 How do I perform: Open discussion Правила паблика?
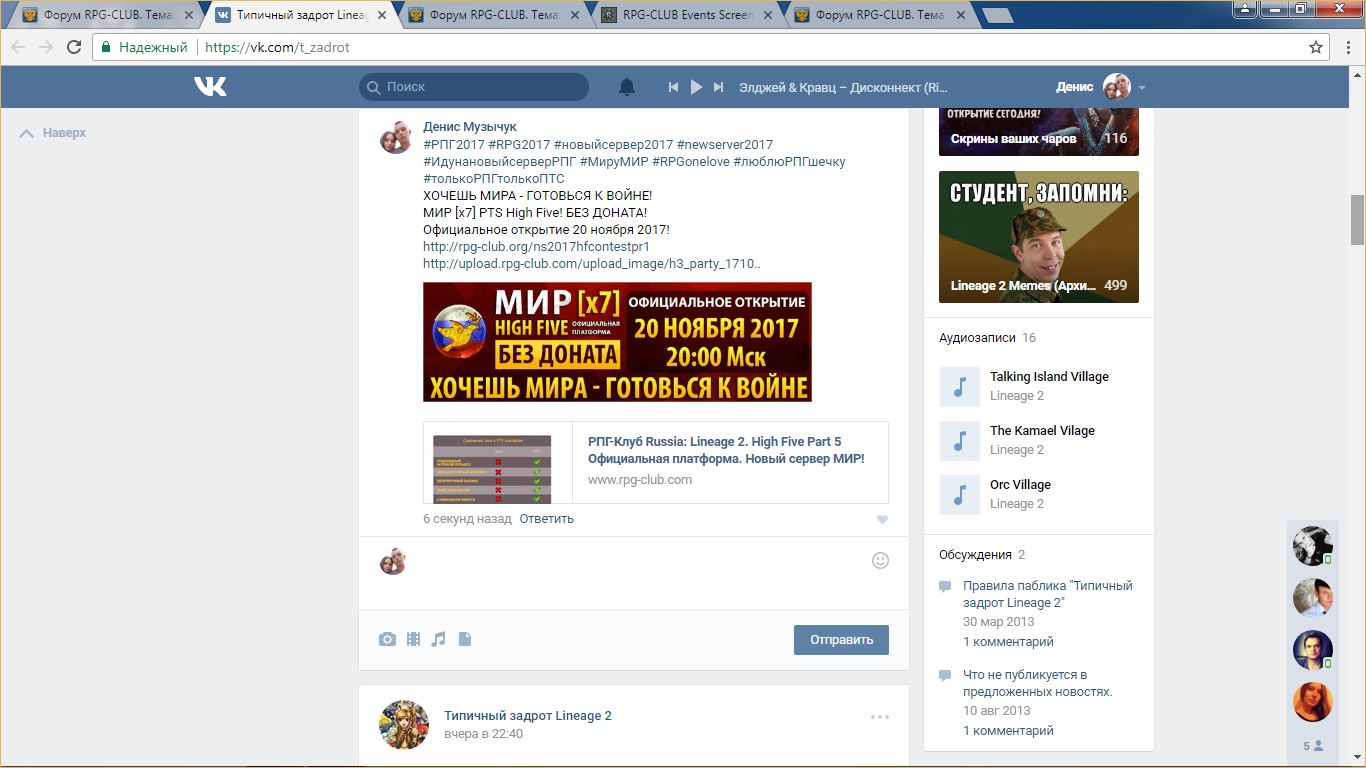click(1048, 595)
